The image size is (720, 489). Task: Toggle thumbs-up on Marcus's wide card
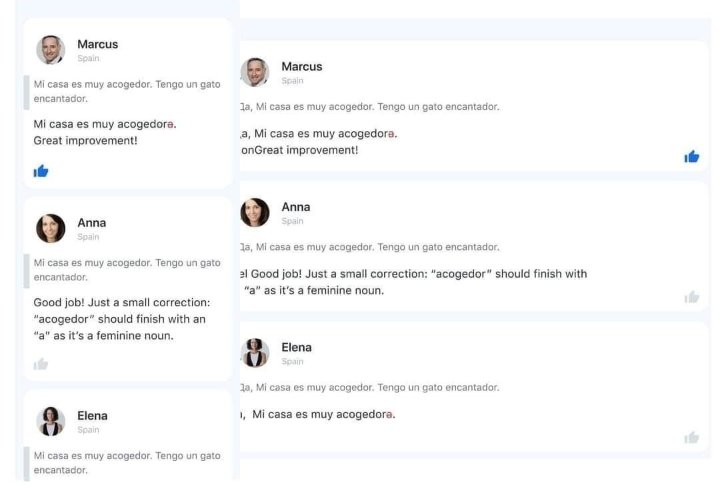[692, 157]
